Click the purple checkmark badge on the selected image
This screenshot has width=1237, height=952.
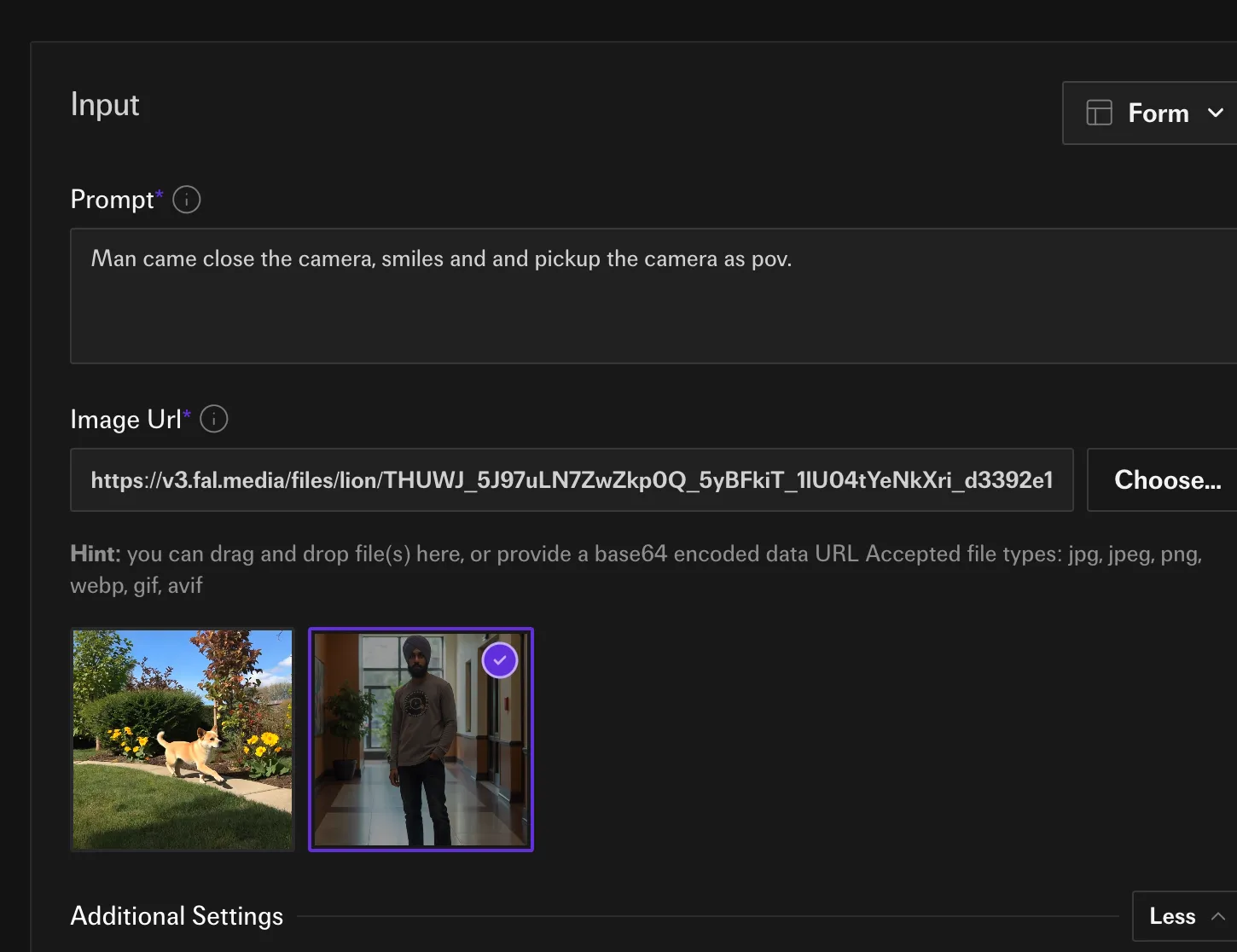coord(500,660)
